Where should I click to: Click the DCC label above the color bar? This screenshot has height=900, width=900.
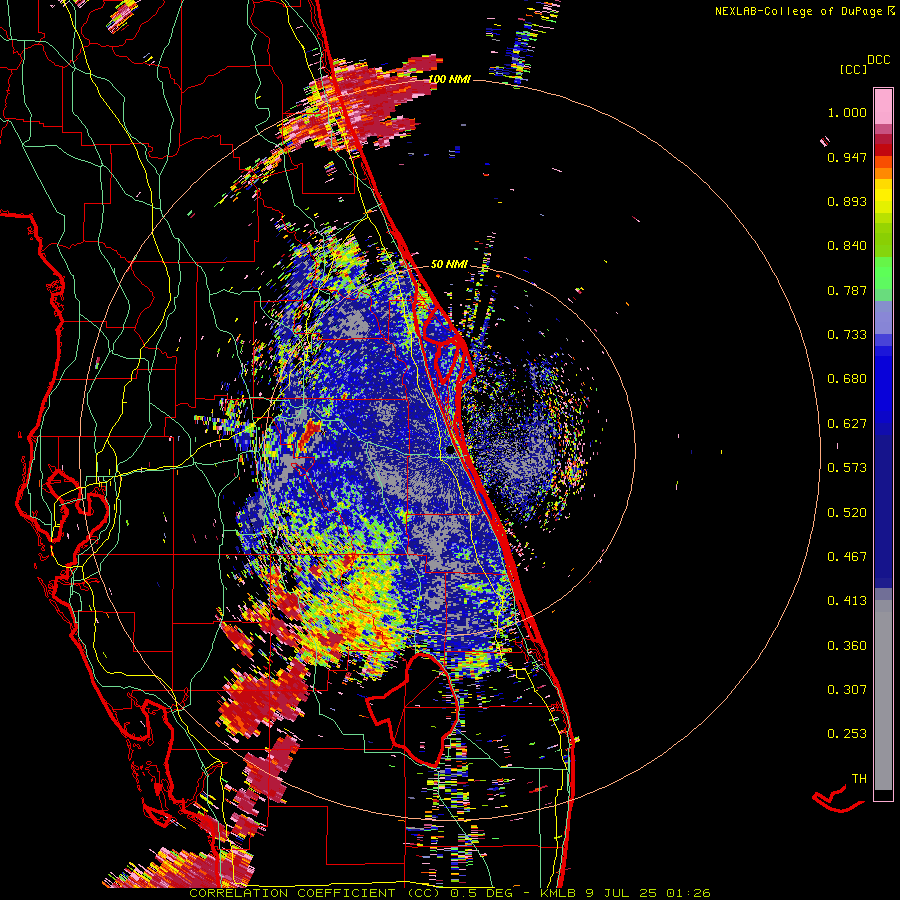click(878, 60)
